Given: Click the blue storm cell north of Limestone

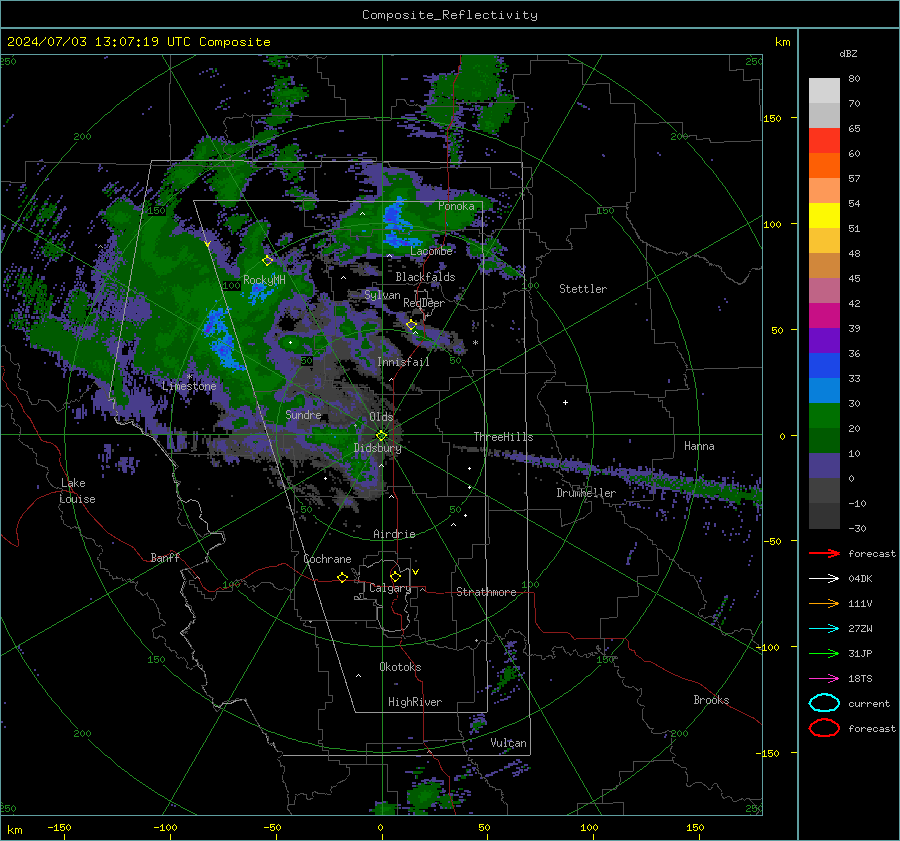Looking at the screenshot, I should (221, 339).
